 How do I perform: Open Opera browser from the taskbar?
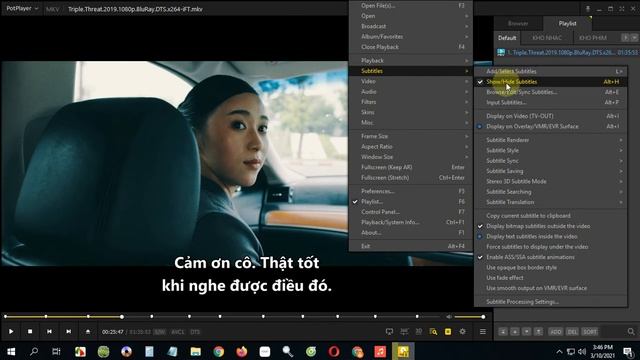(x=334, y=351)
